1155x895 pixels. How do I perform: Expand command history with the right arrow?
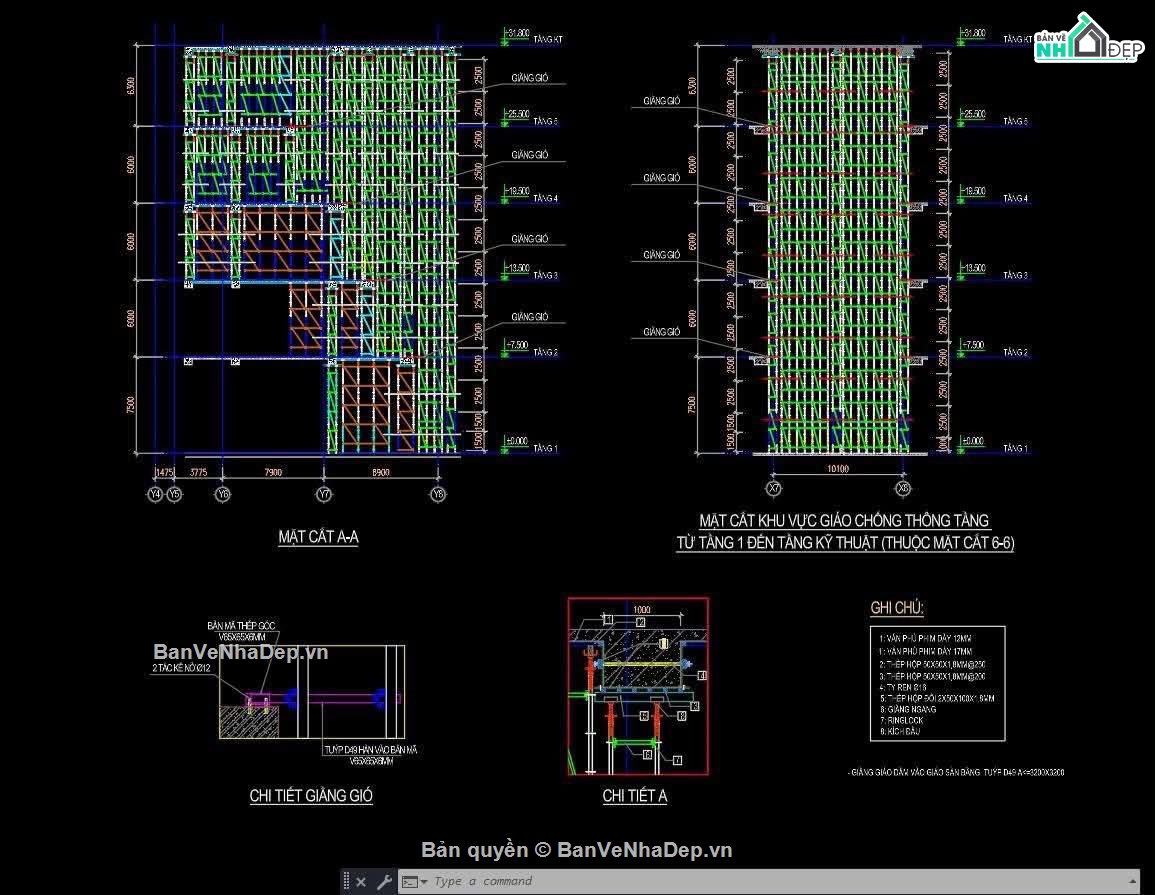(x=1132, y=881)
